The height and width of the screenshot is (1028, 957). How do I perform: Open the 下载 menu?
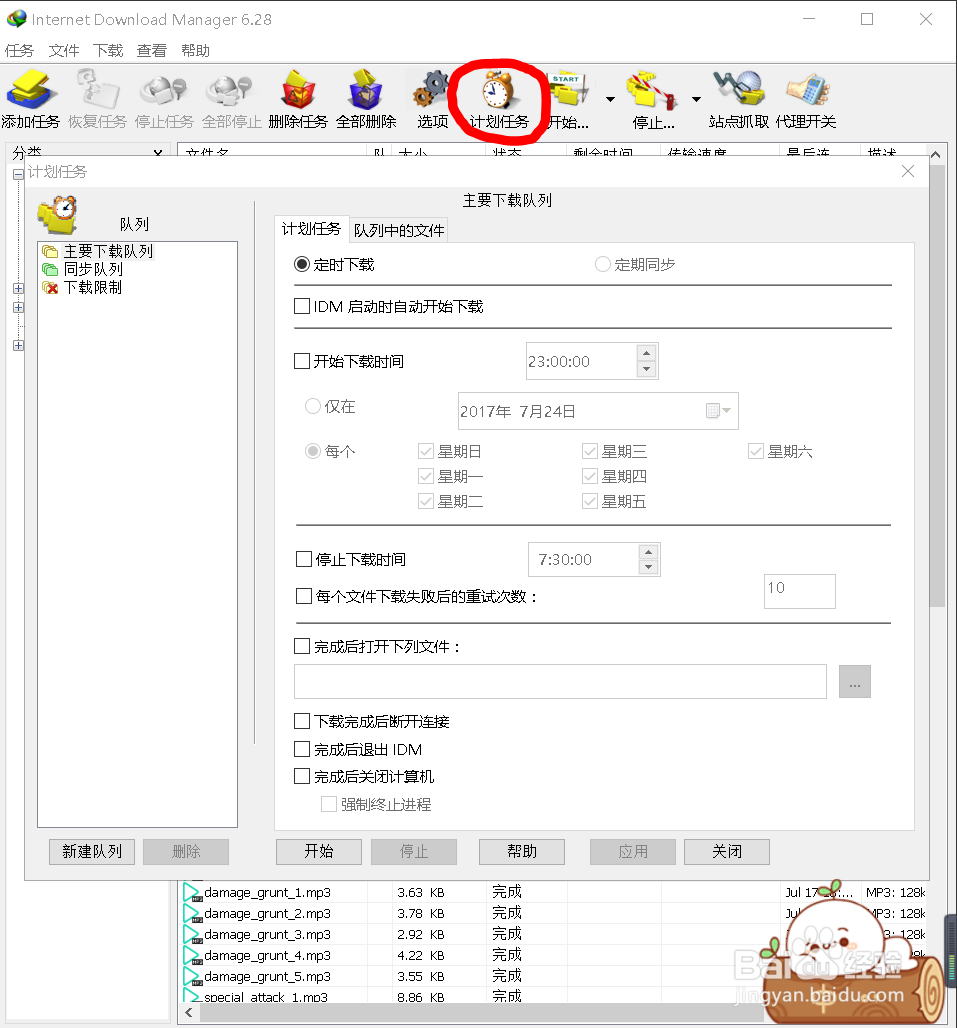pos(108,50)
